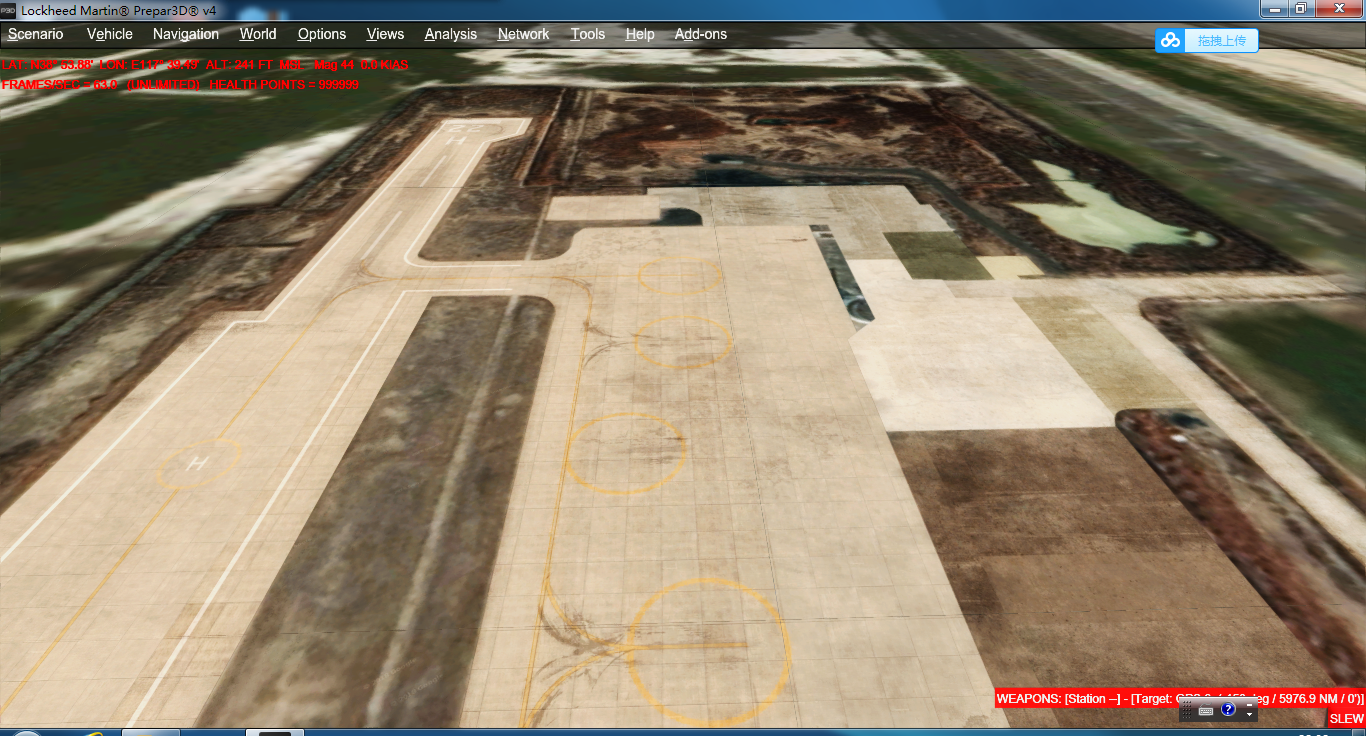Open the Vehicle menu

tap(110, 34)
